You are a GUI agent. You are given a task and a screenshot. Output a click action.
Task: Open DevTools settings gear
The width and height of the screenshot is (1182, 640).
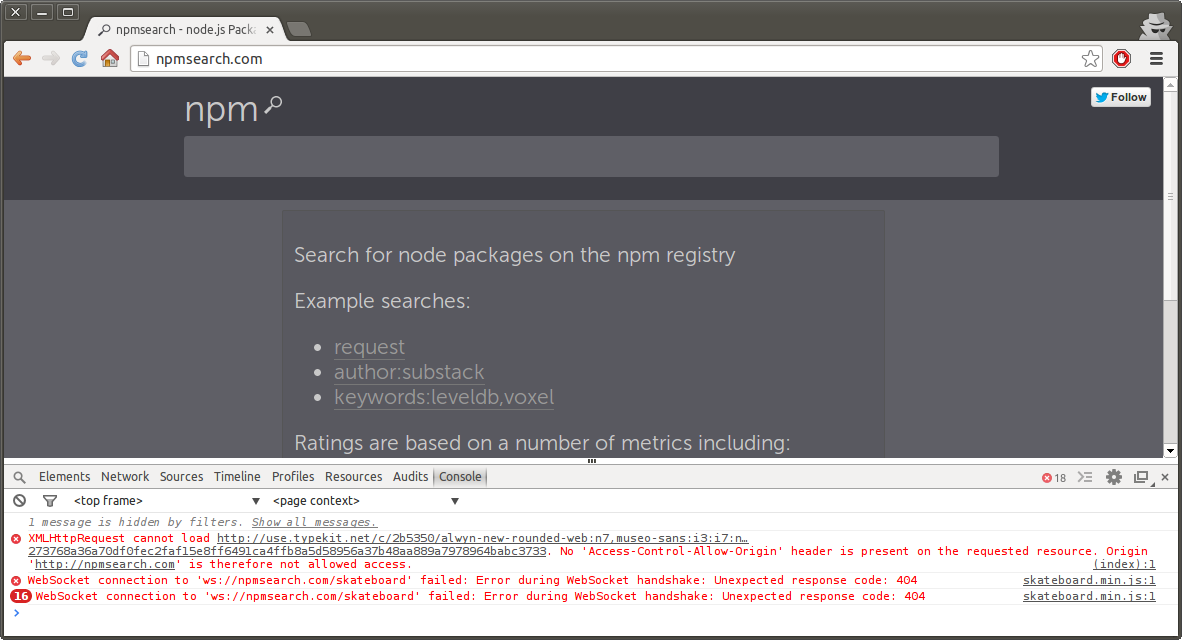[1113, 477]
